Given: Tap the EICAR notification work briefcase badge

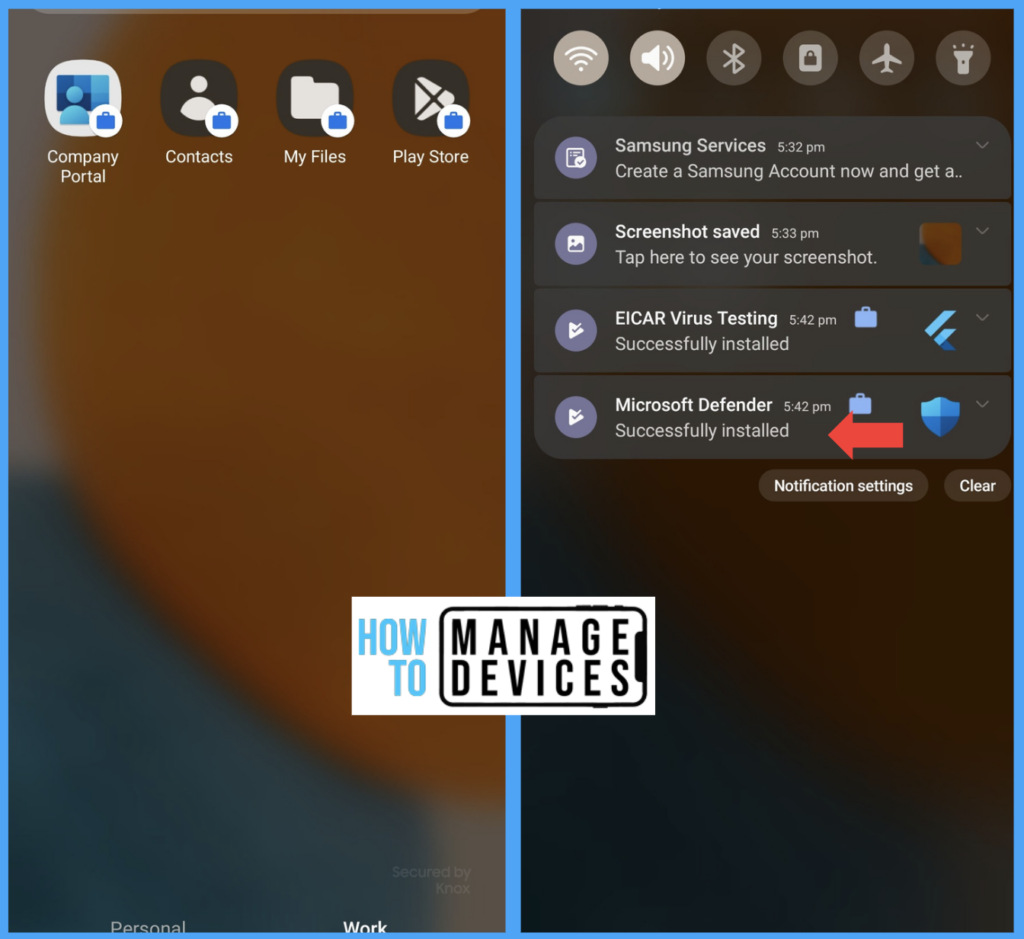Looking at the screenshot, I should coord(866,317).
